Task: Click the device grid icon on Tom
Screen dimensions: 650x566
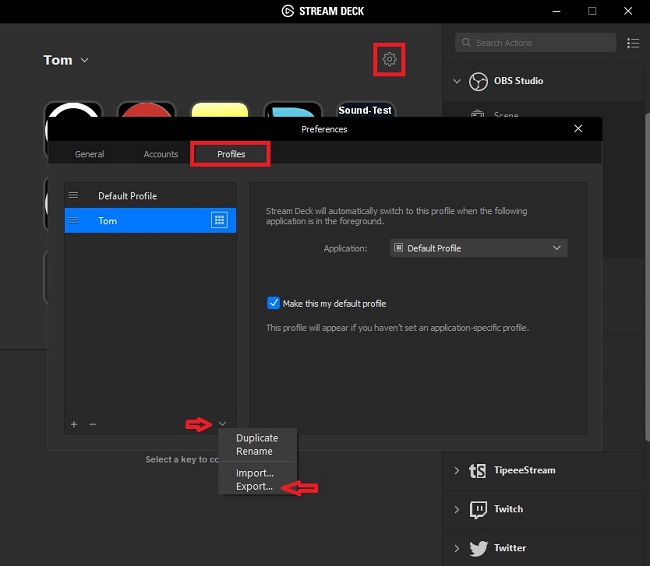Action: [x=219, y=220]
